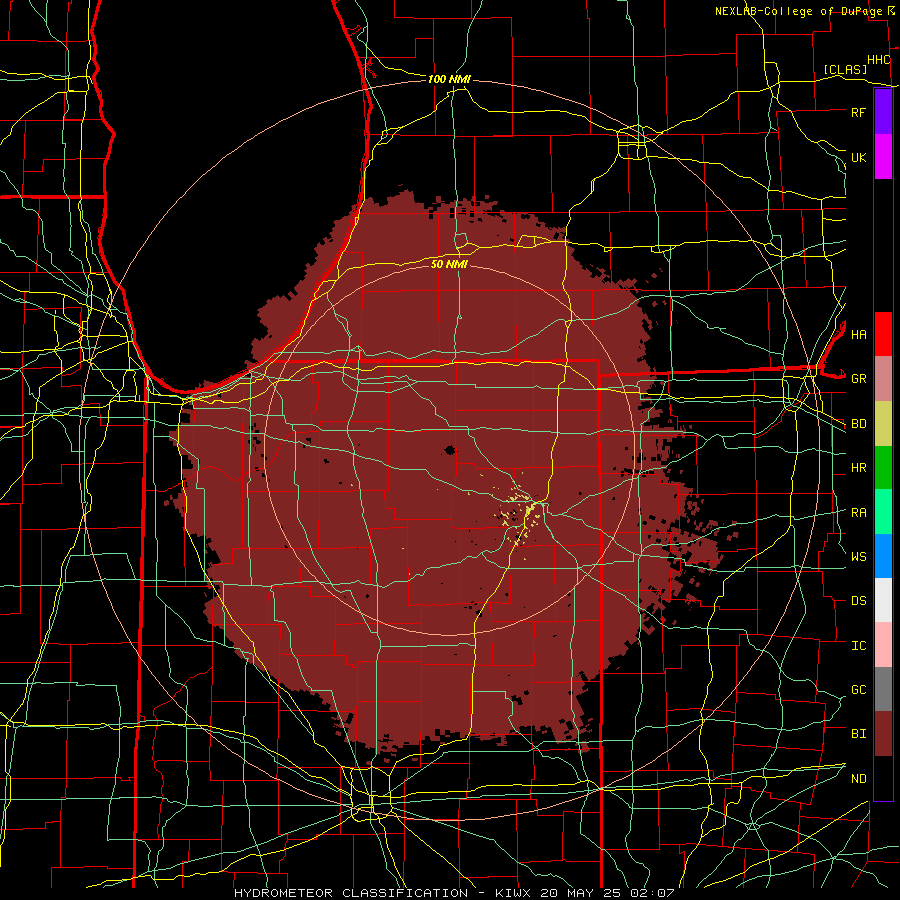
Task: Click the BD legend label
Action: tap(858, 424)
